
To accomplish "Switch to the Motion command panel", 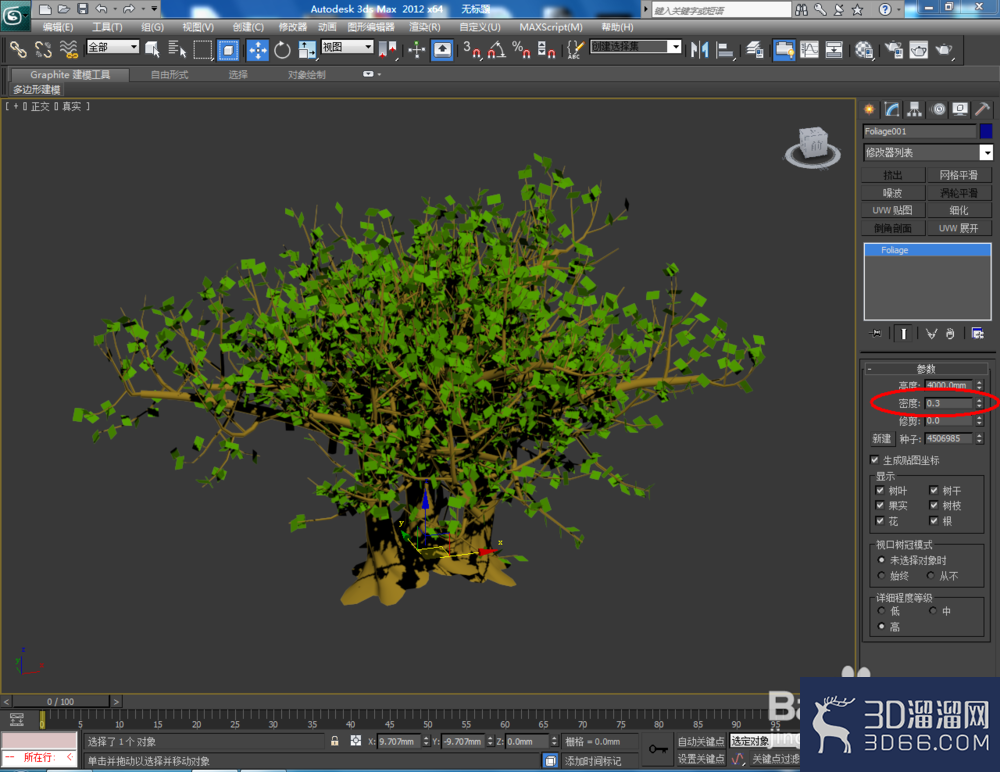I will 938,109.
